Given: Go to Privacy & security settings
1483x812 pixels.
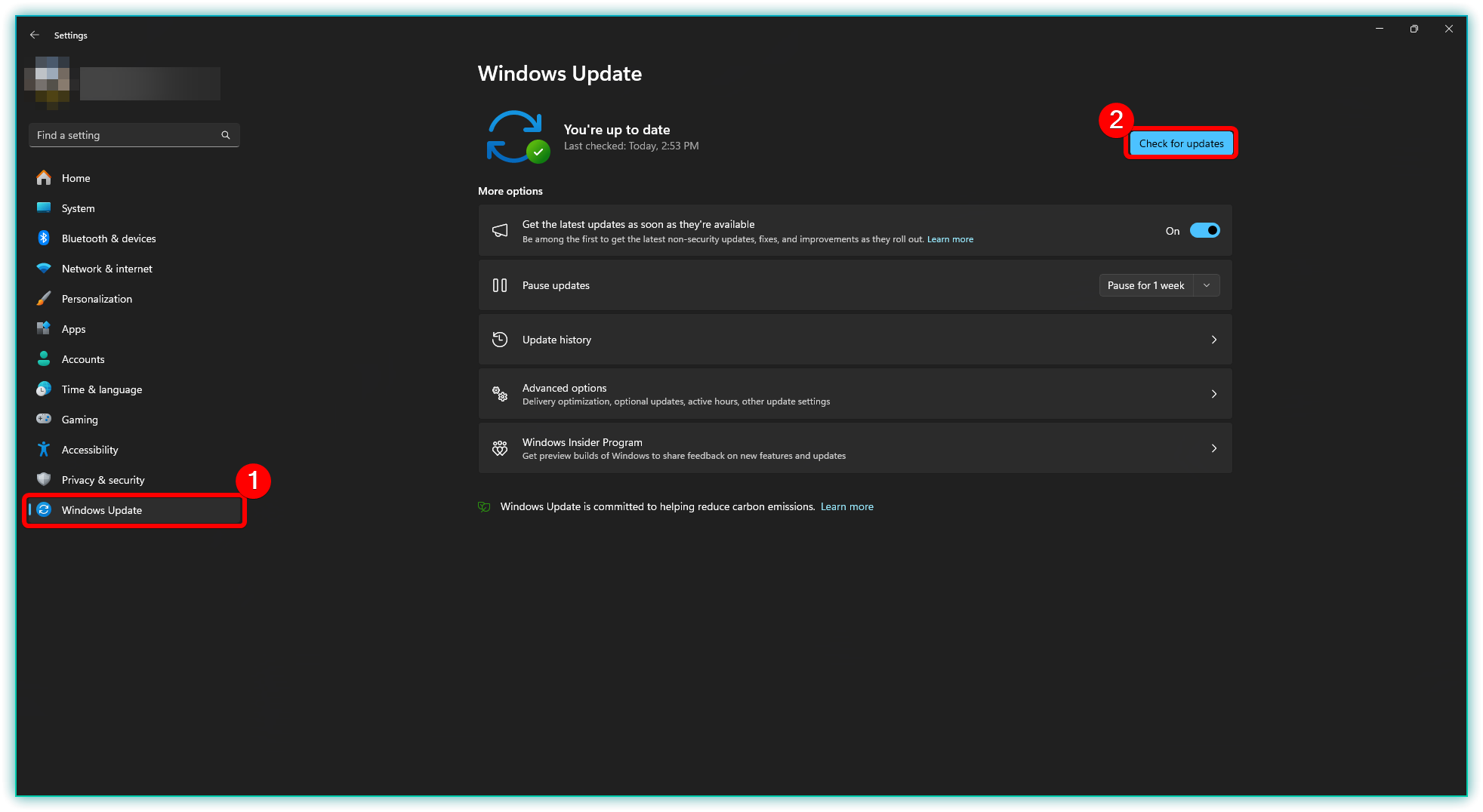Looking at the screenshot, I should point(134,480).
